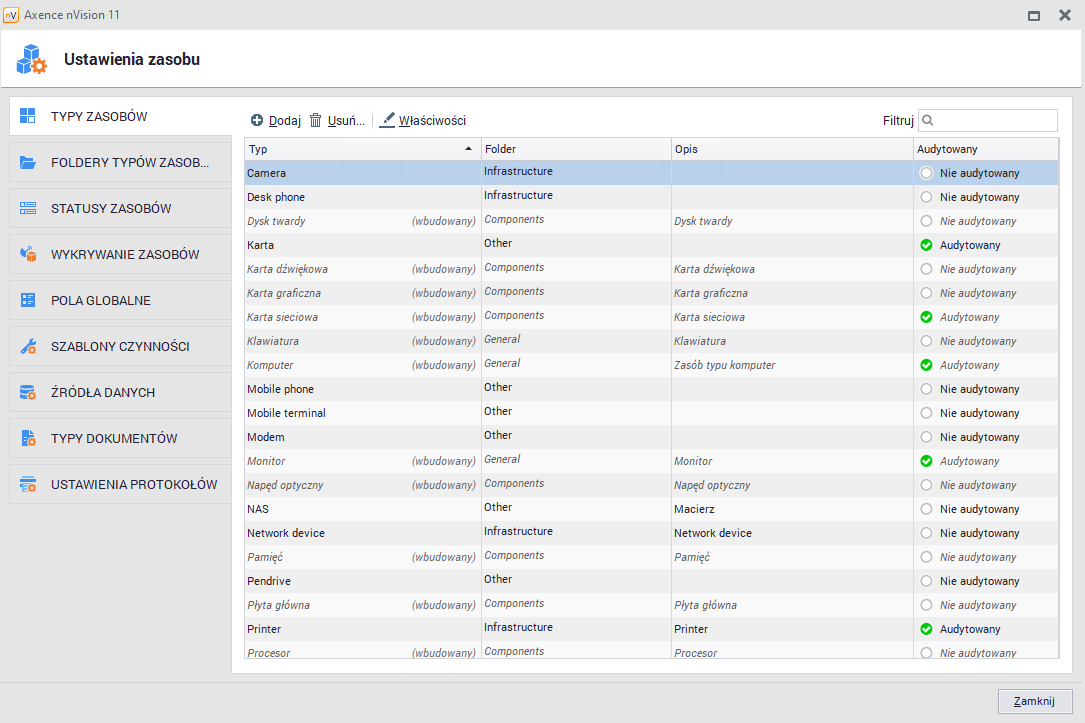The width and height of the screenshot is (1085, 723).
Task: Click the Statusy zasobów sidebar icon
Action: (x=28, y=208)
